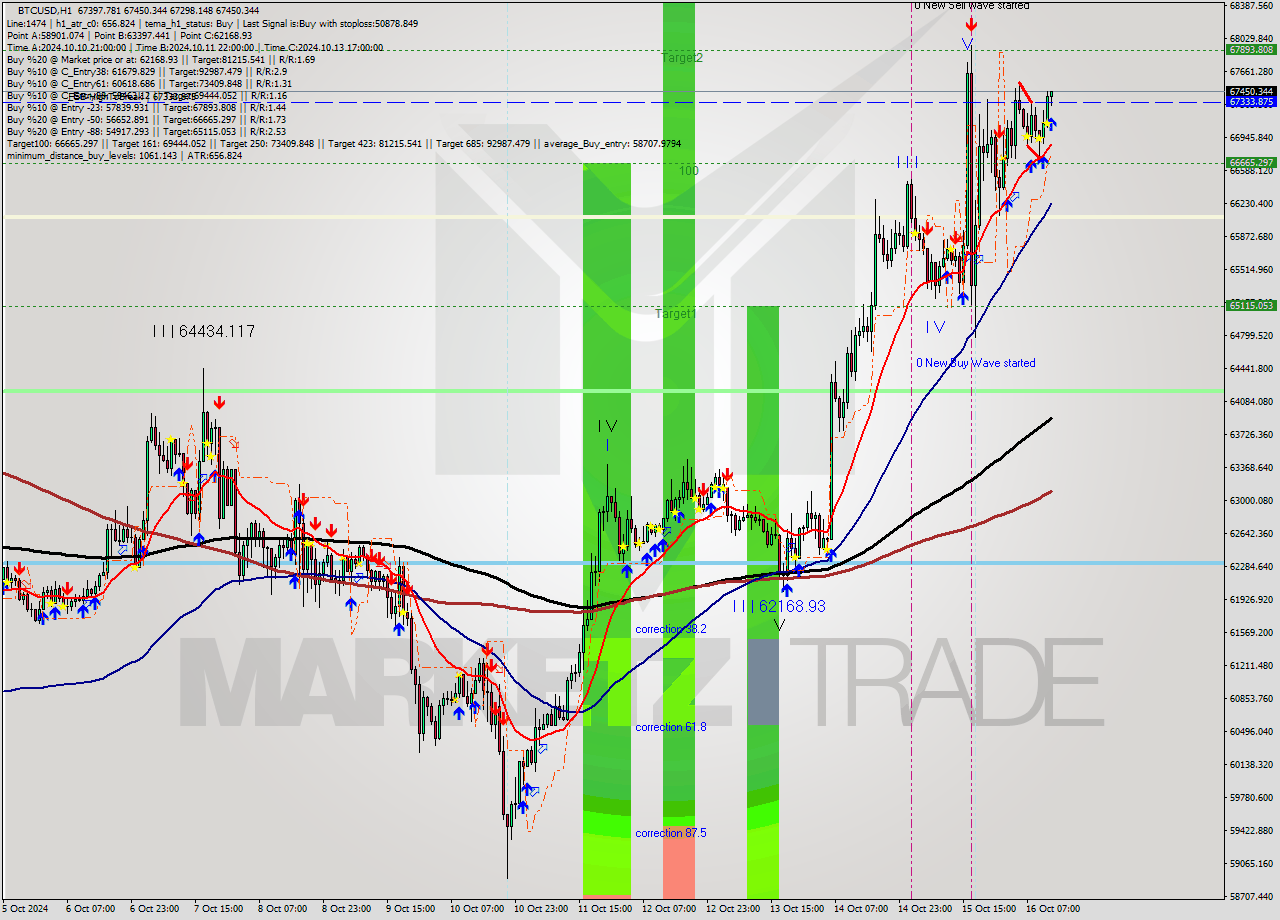The image size is (1280, 920).
Task: Select the 'correction 38.2' Fibonacci label
Action: [671, 629]
